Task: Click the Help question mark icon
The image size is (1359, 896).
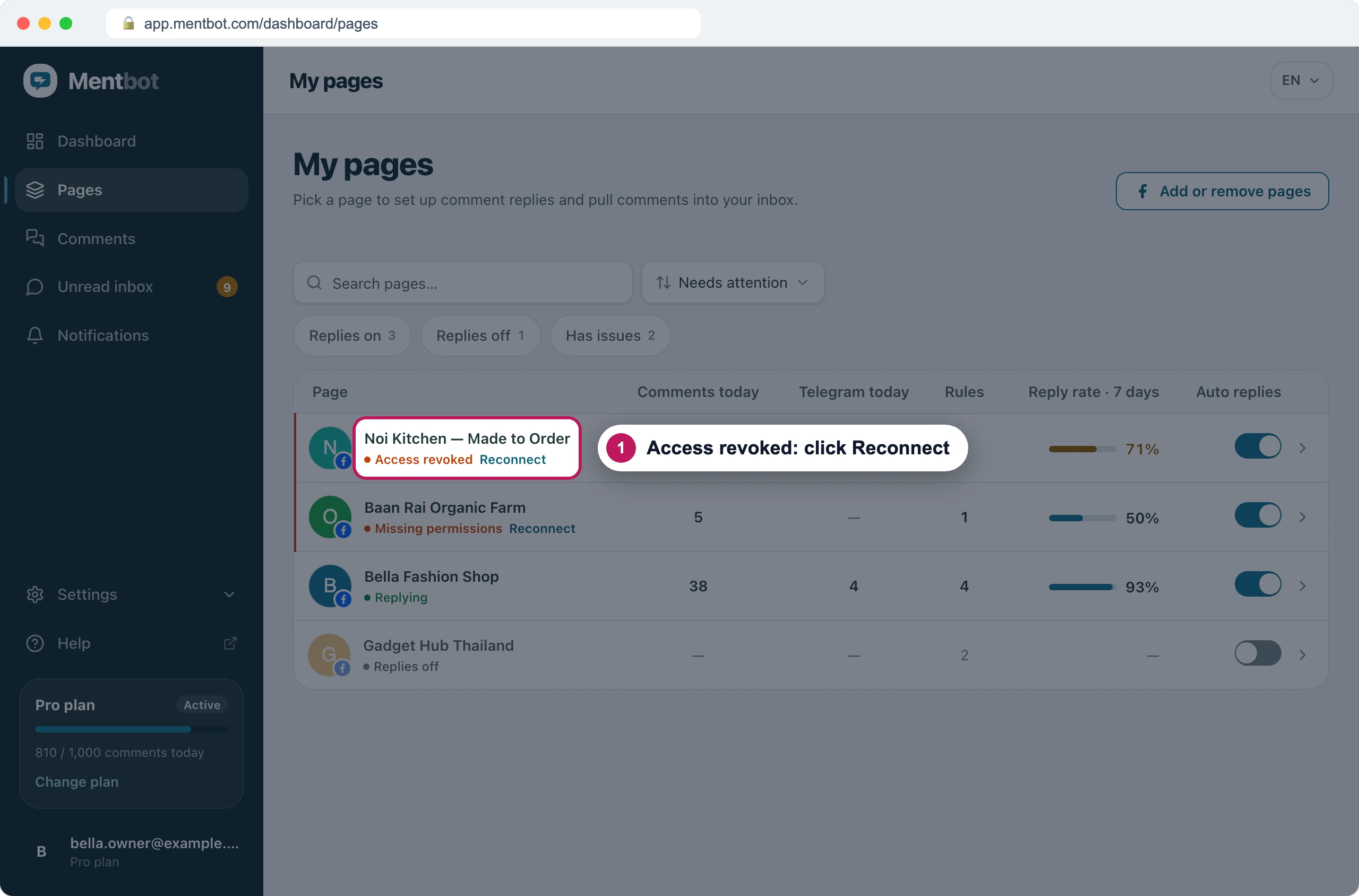Action: point(35,643)
